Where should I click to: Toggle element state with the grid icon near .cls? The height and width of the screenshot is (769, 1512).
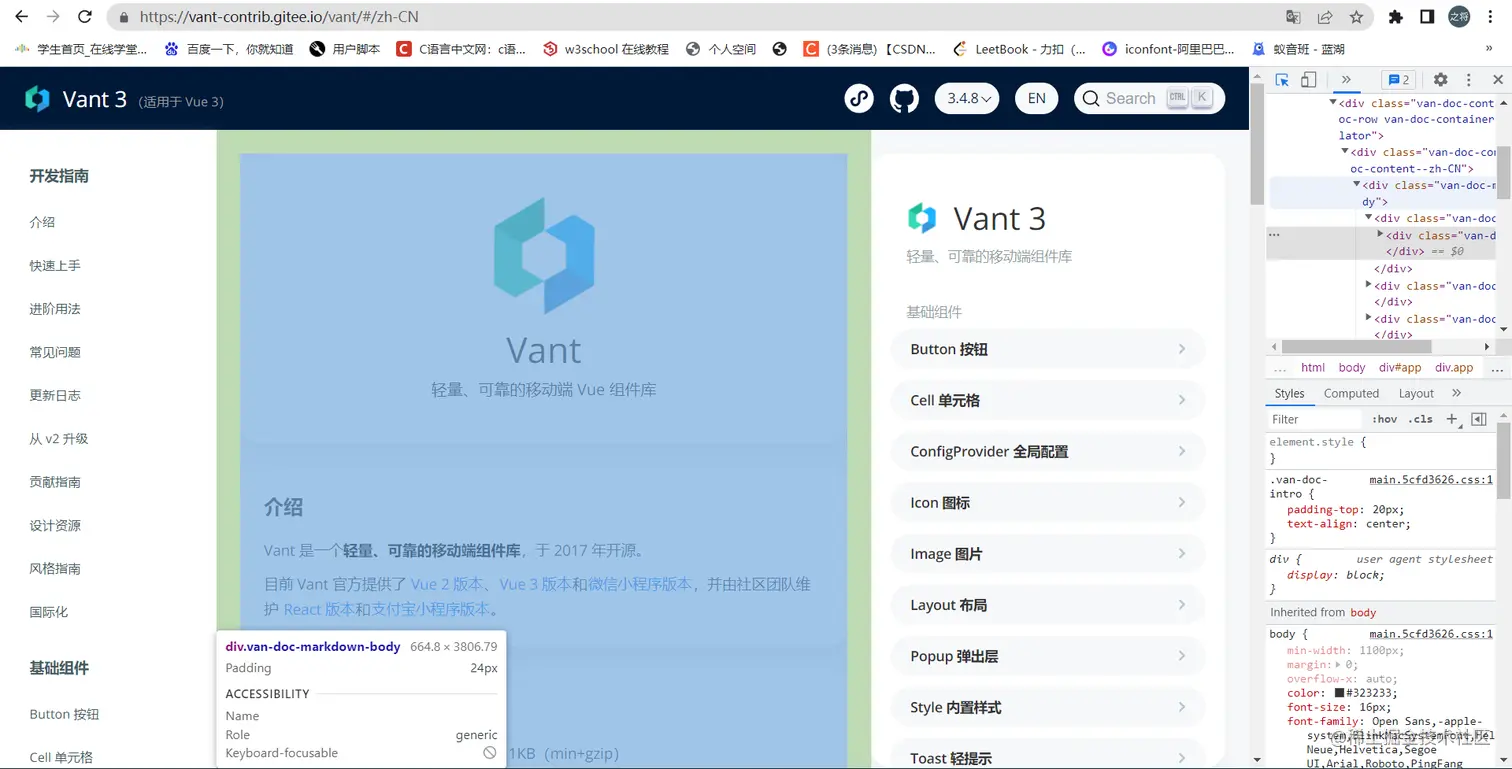click(x=1477, y=419)
